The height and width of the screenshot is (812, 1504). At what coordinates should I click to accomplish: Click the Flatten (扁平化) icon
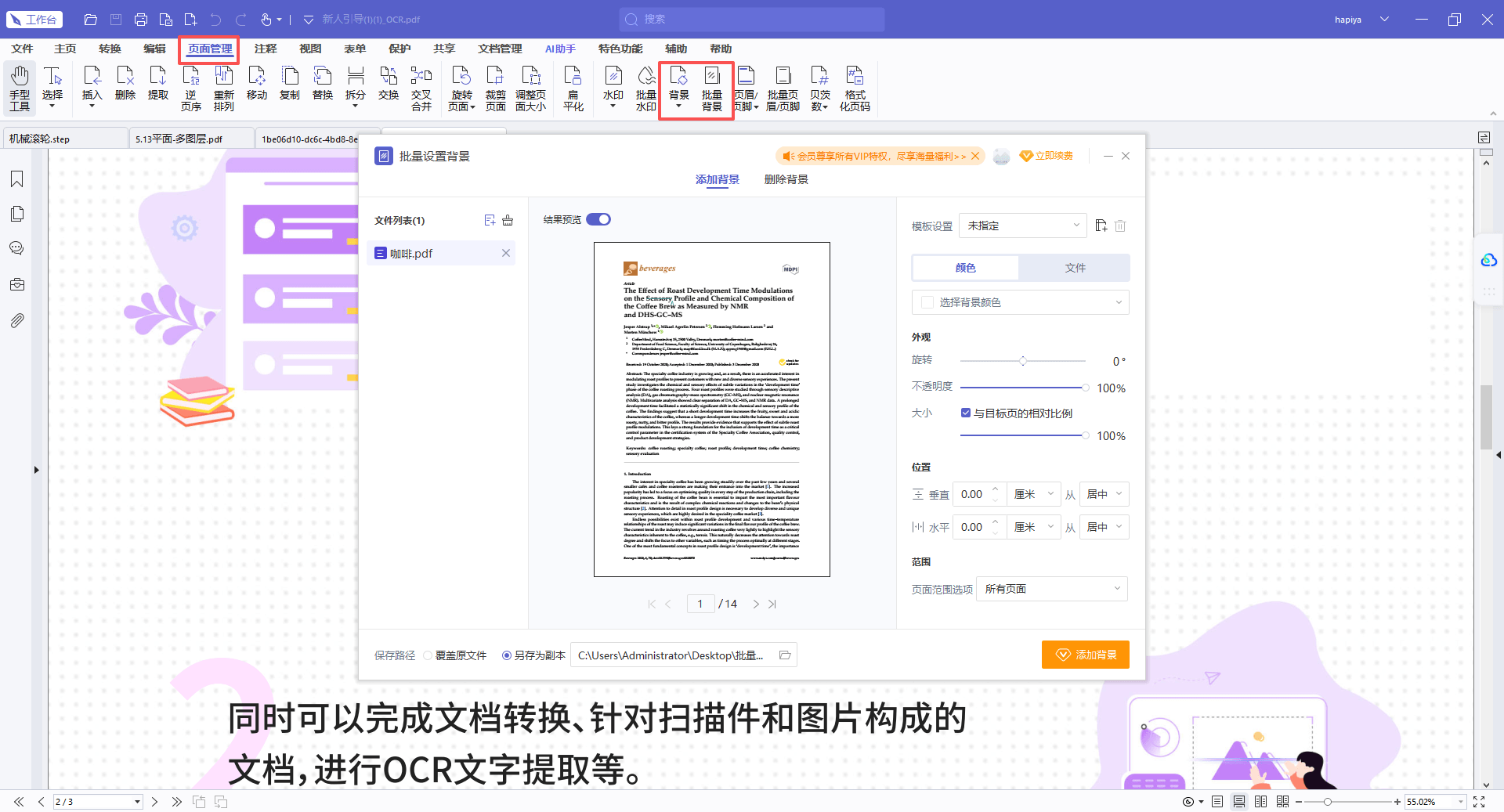pyautogui.click(x=573, y=88)
